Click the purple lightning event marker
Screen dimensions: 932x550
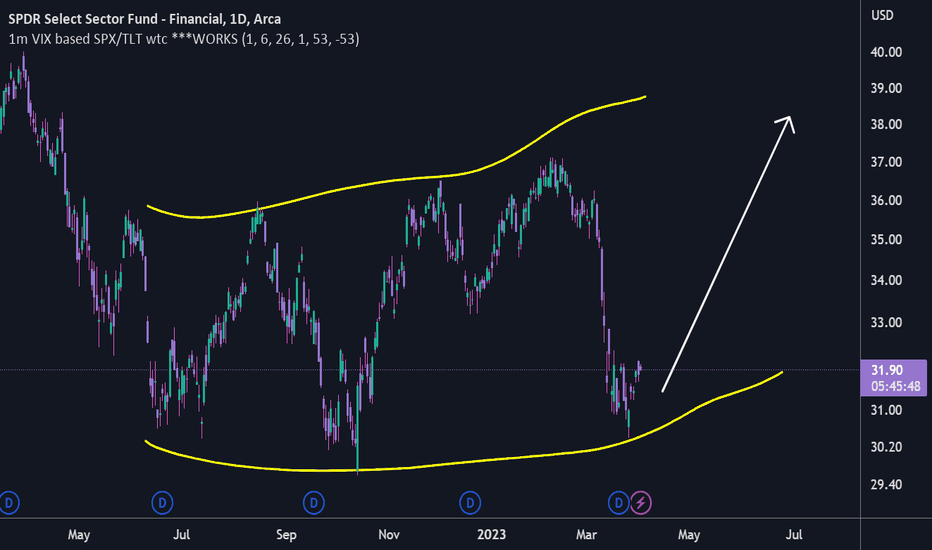point(641,503)
